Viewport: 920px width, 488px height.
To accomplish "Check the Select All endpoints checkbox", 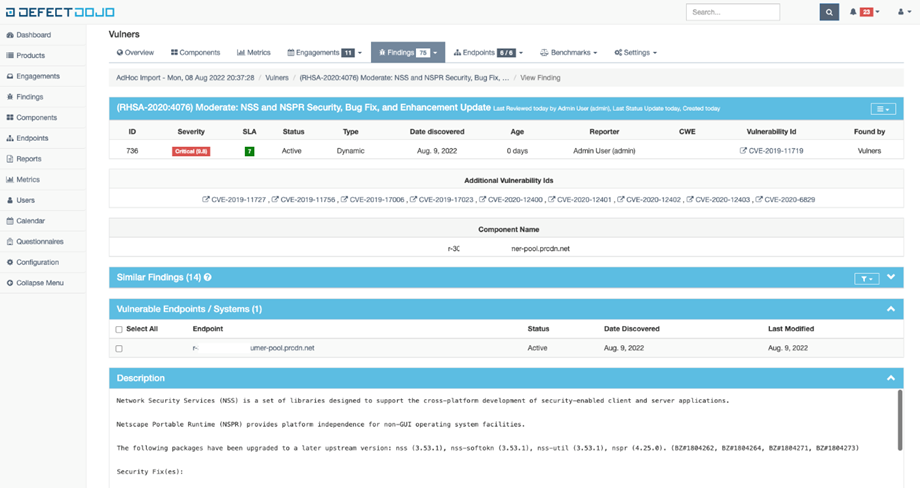I will coord(119,329).
